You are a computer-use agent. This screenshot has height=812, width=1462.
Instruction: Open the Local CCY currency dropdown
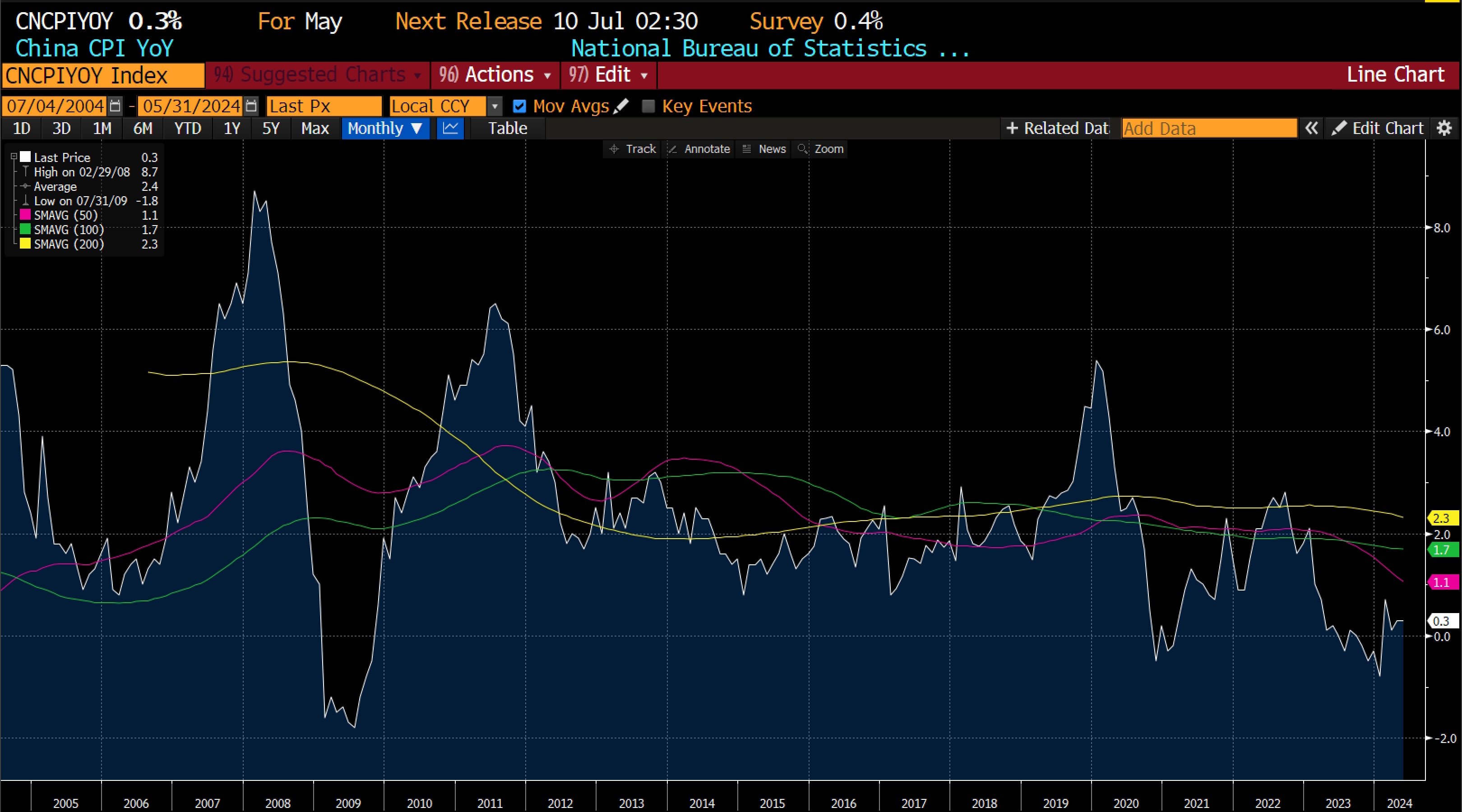click(x=495, y=106)
